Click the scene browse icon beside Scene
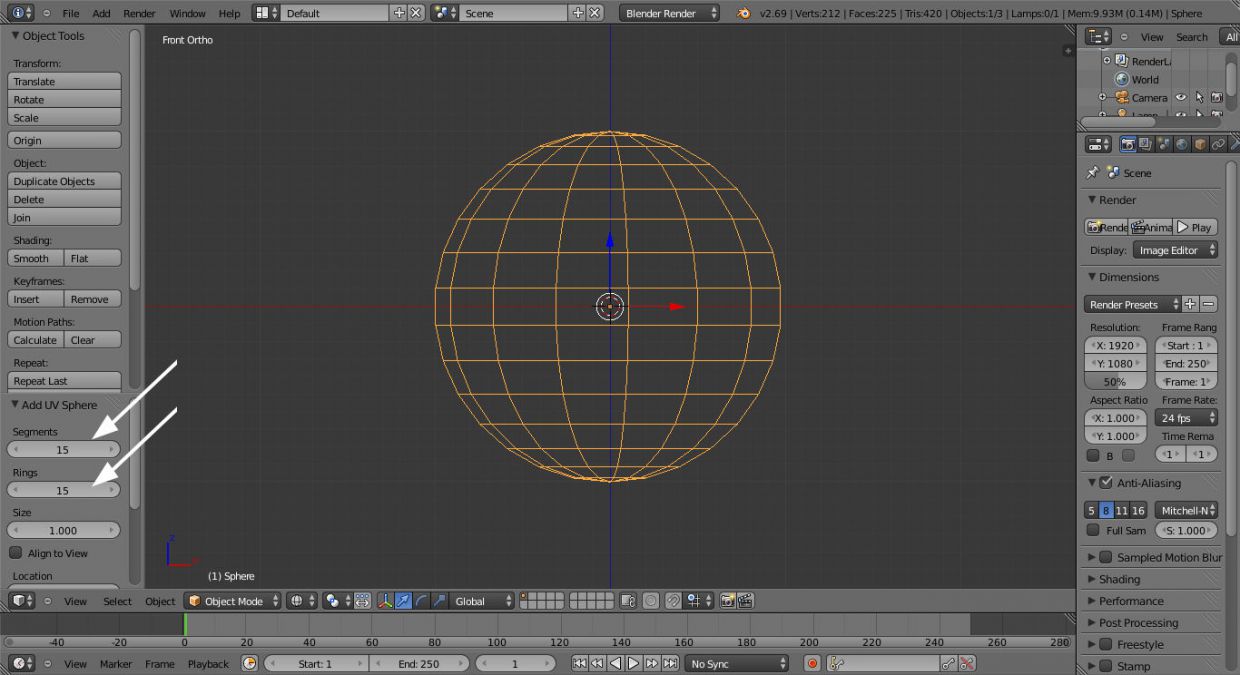 [445, 13]
